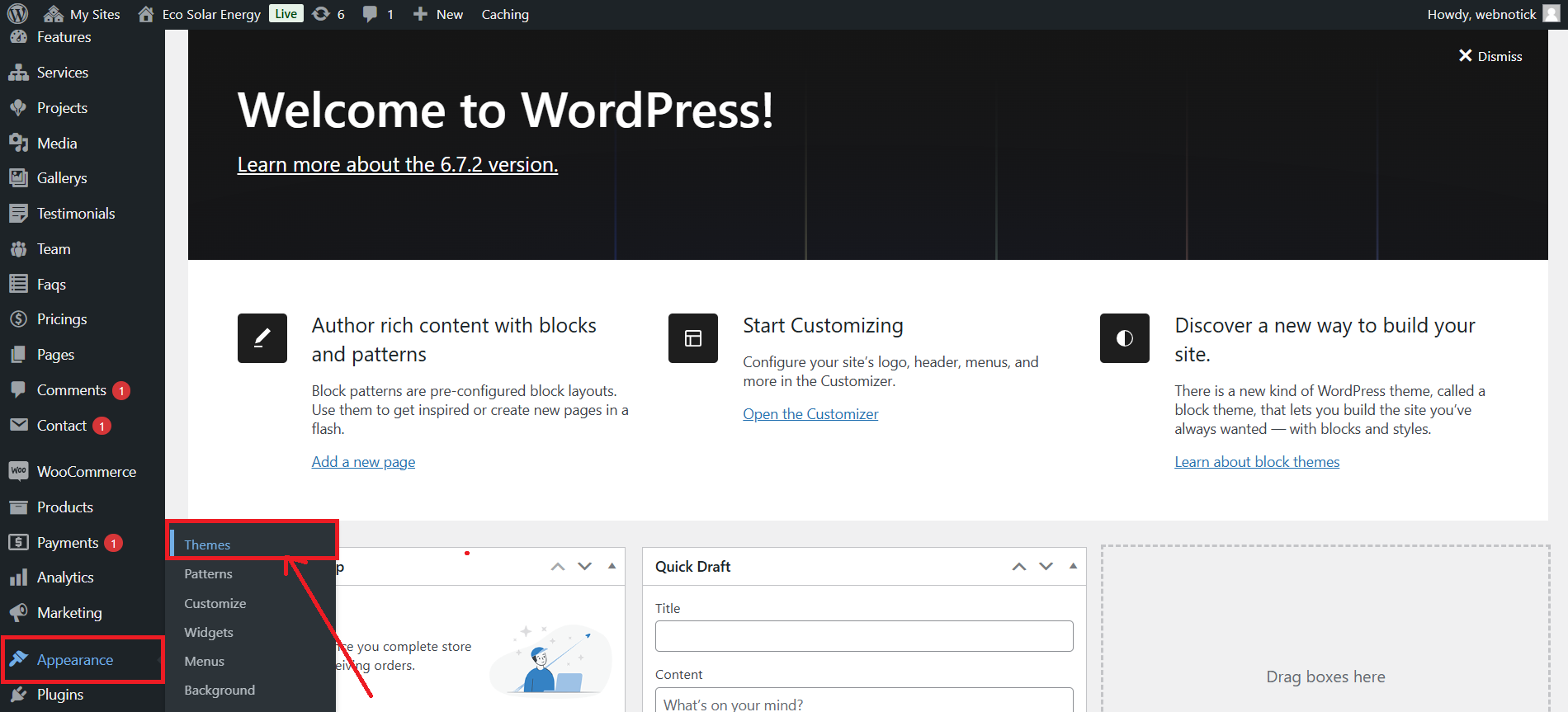Click the Open the Customizer link
The width and height of the screenshot is (1568, 712).
810,414
